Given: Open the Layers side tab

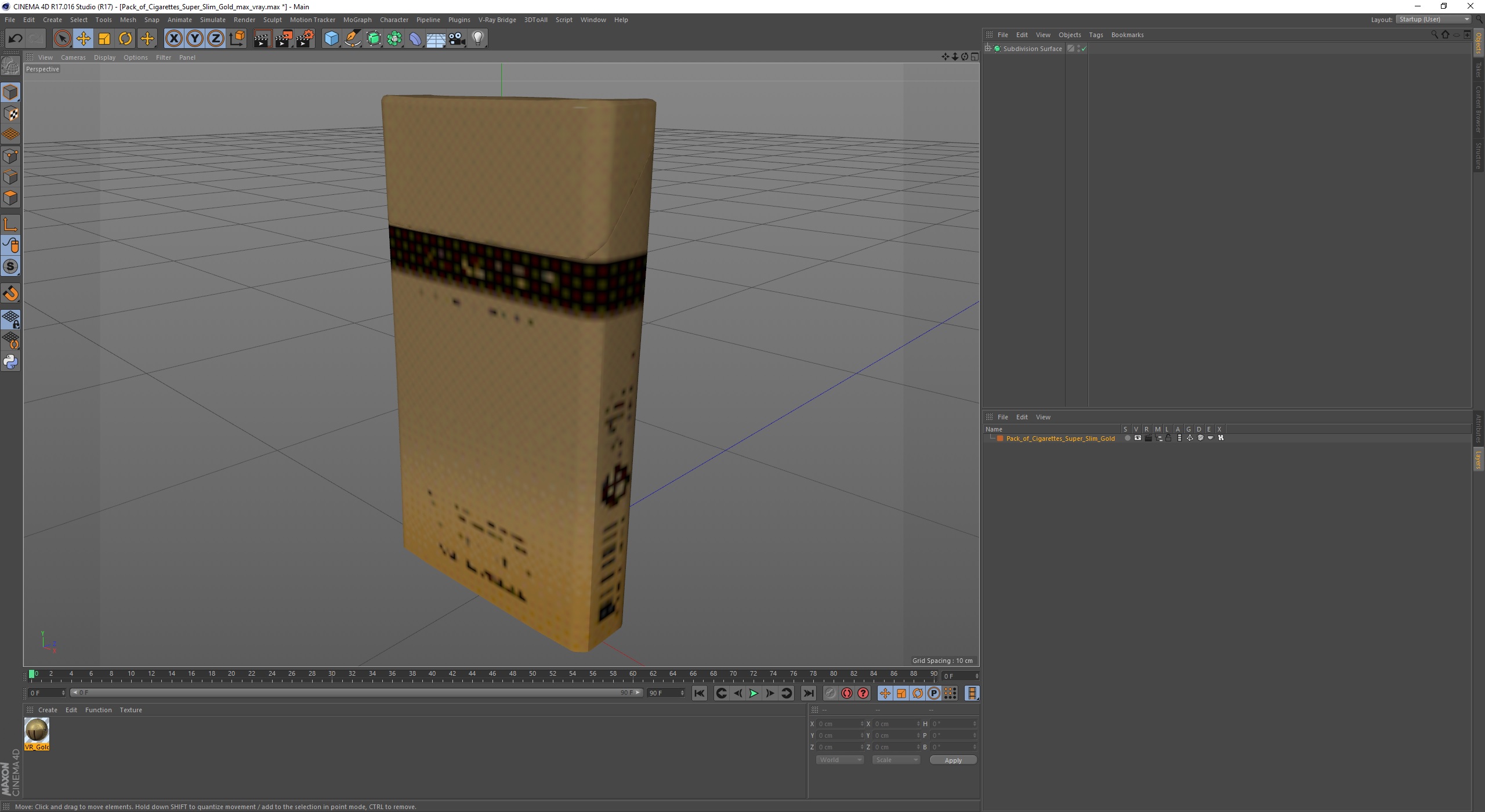Looking at the screenshot, I should (x=1479, y=460).
